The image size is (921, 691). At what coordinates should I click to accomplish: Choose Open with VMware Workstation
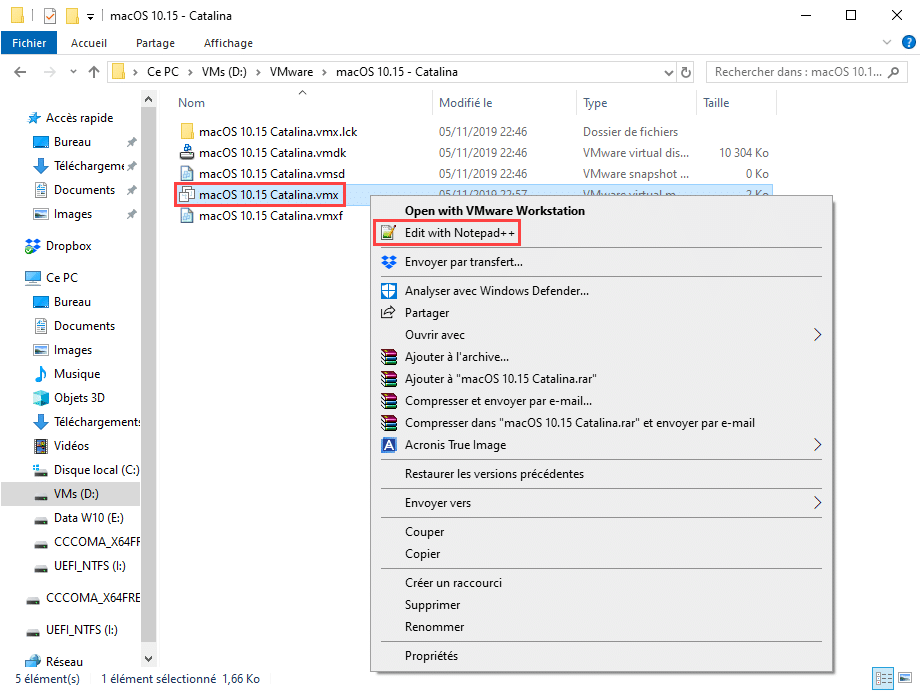(495, 211)
